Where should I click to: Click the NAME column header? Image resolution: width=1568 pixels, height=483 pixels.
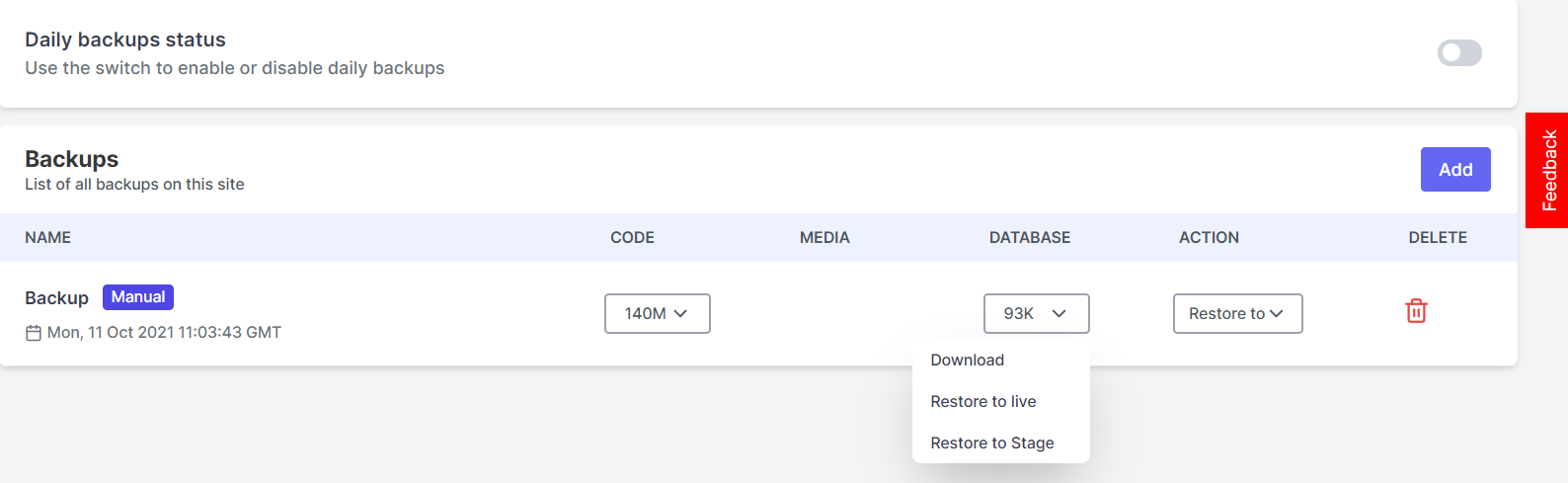[47, 238]
